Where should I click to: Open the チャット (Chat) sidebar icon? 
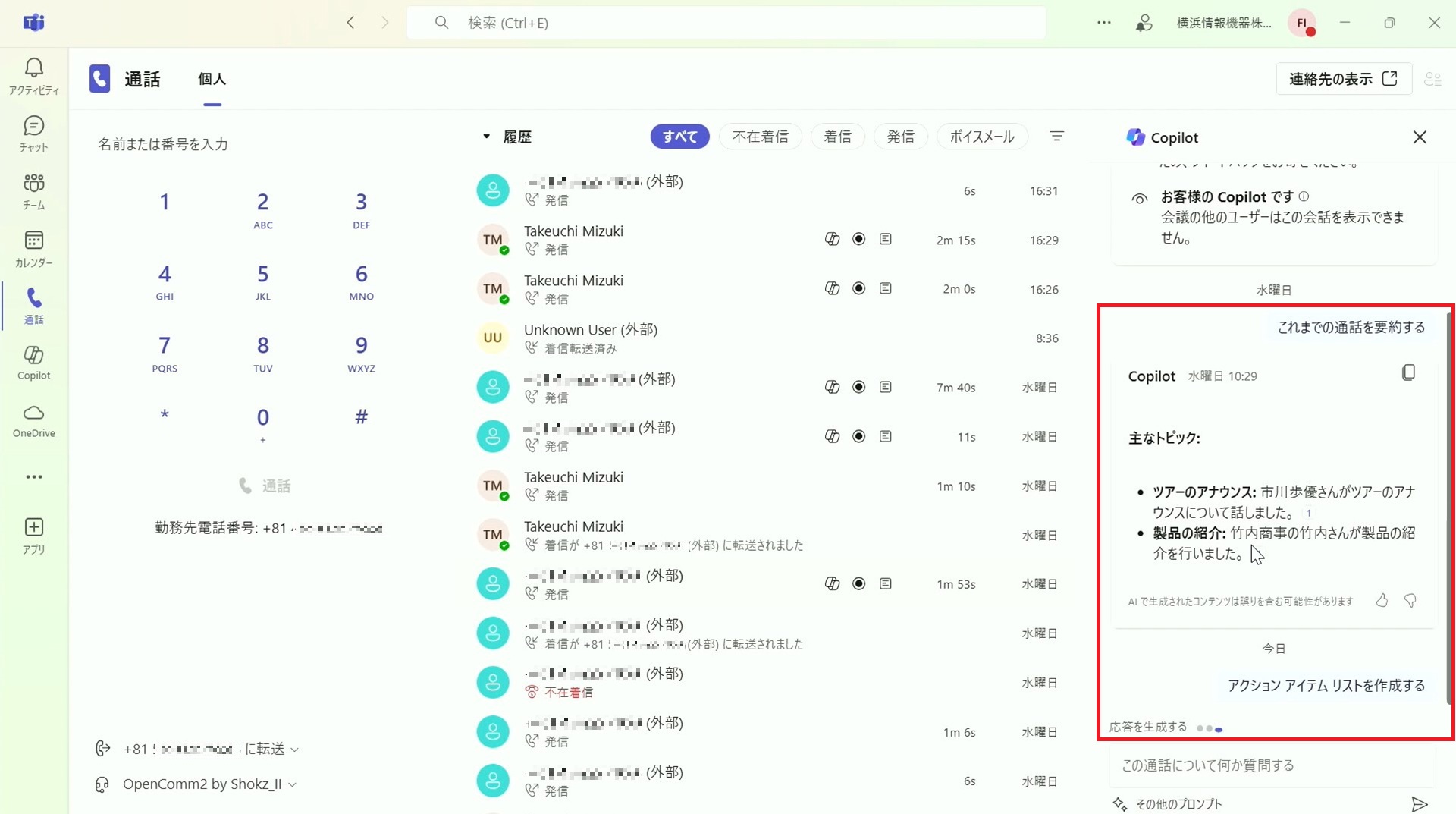tap(33, 134)
